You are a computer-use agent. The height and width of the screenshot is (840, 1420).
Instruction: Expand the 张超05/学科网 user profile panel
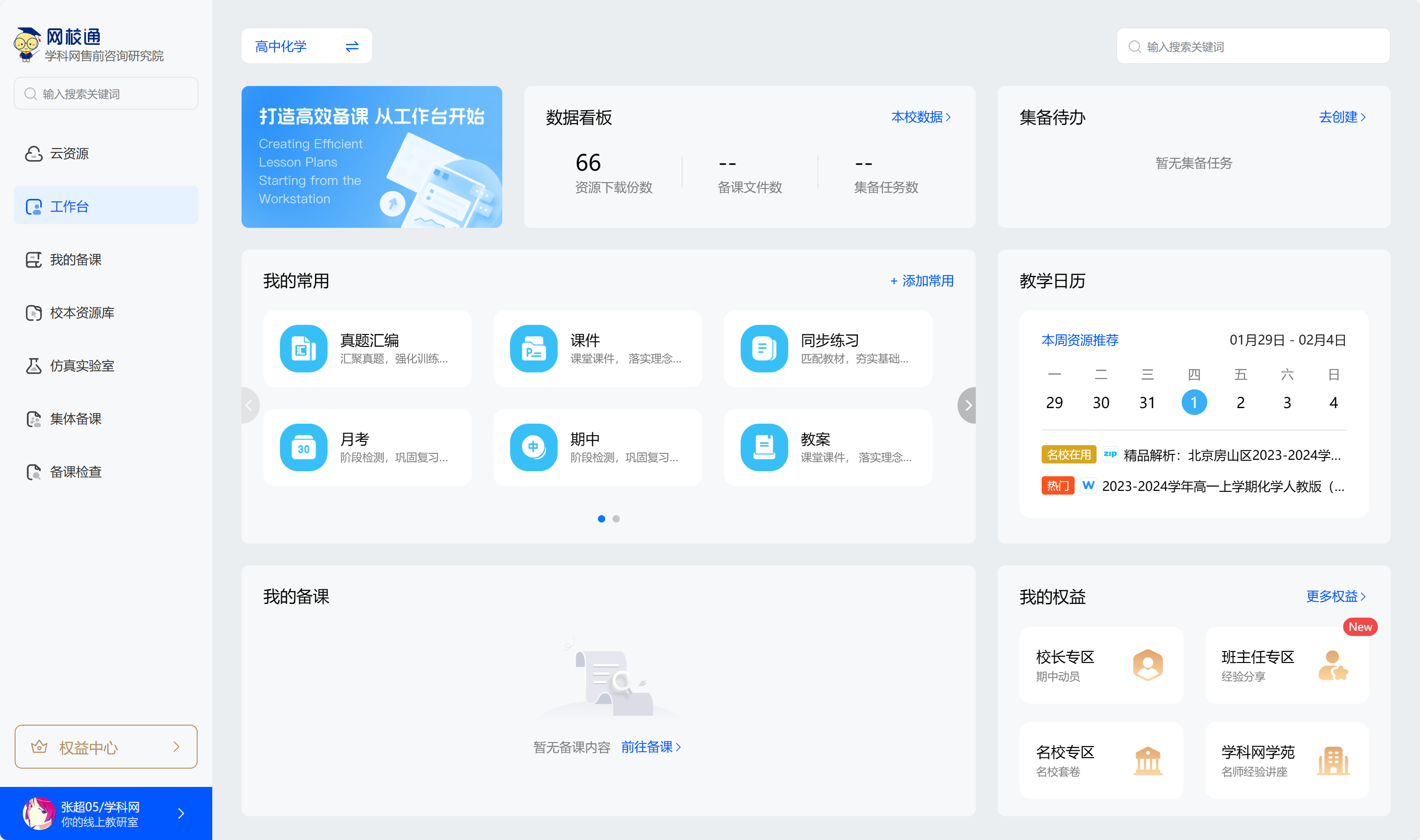point(181,813)
